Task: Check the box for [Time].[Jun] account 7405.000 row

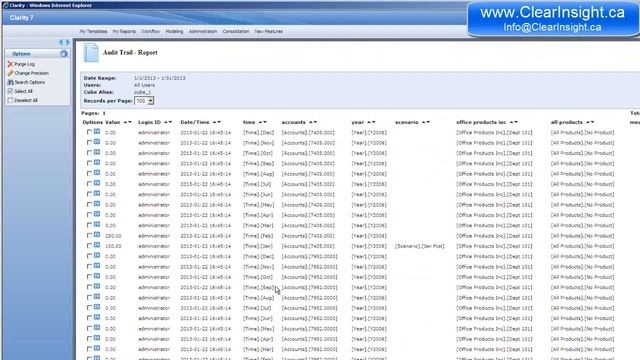Action: coord(89,195)
